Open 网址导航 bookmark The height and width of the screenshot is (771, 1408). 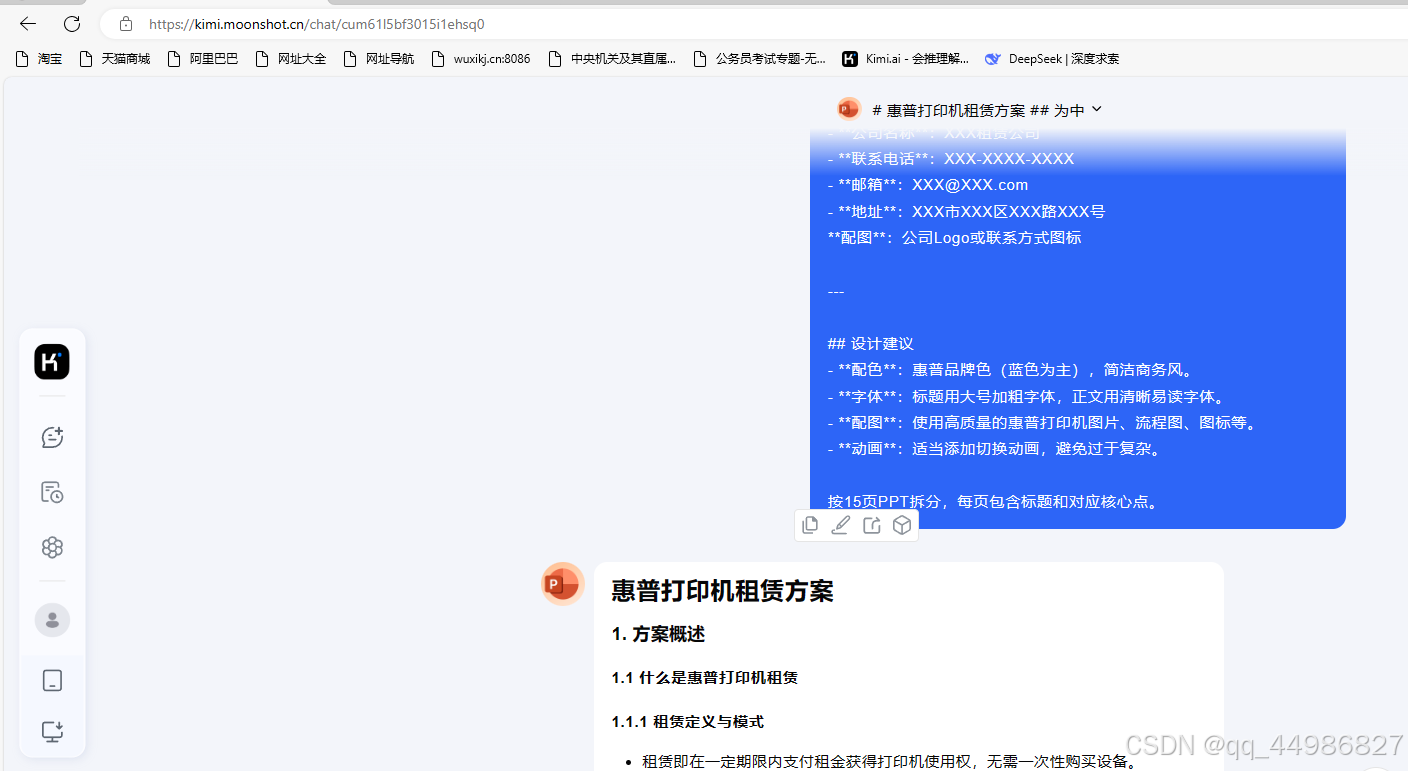(379, 59)
